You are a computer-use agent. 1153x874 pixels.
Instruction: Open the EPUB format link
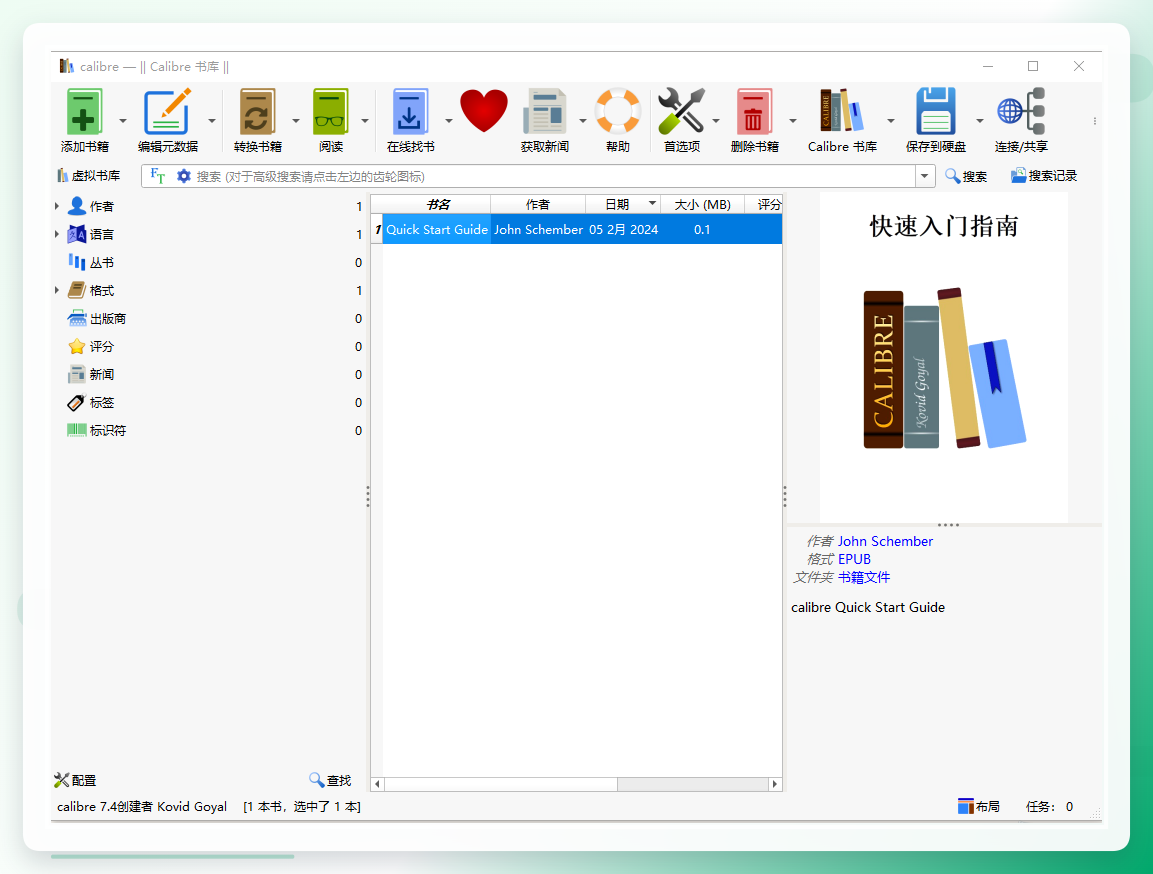[854, 559]
